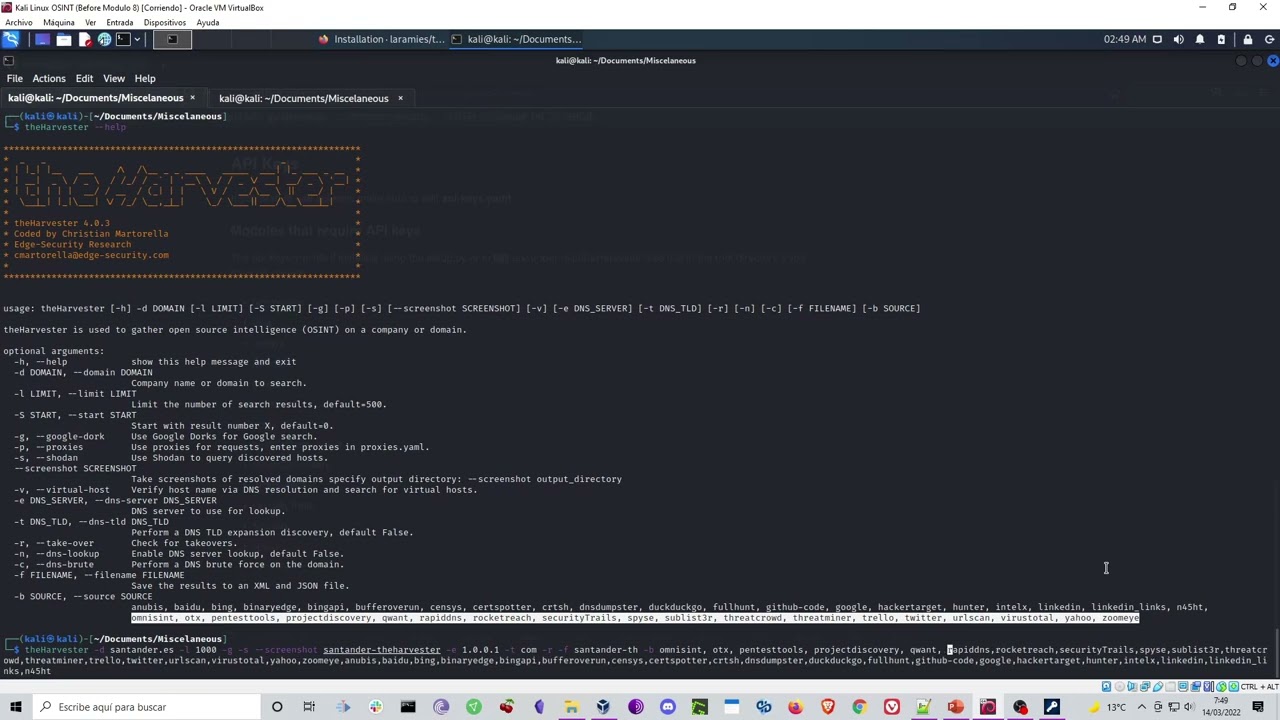1280x720 pixels.
Task: Click the '-d DOMAIN, --domain DOMAIN' option line
Action: [x=83, y=372]
